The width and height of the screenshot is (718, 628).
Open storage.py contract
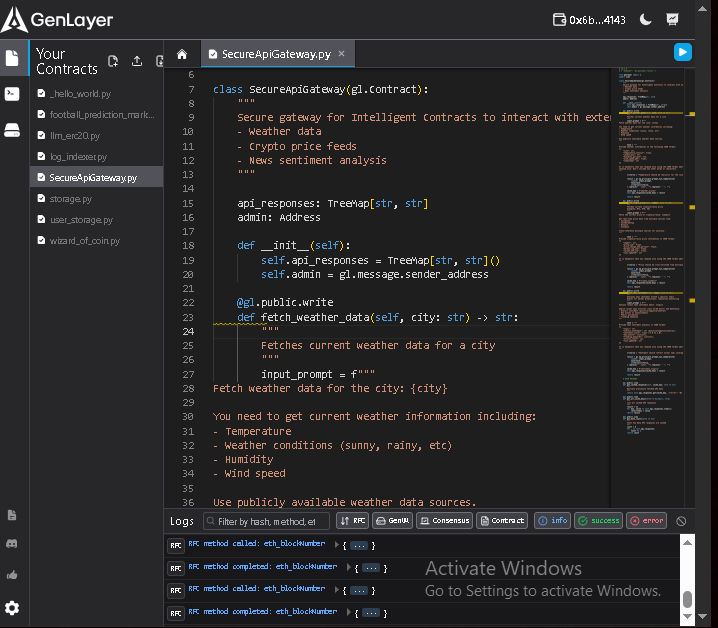click(97, 199)
